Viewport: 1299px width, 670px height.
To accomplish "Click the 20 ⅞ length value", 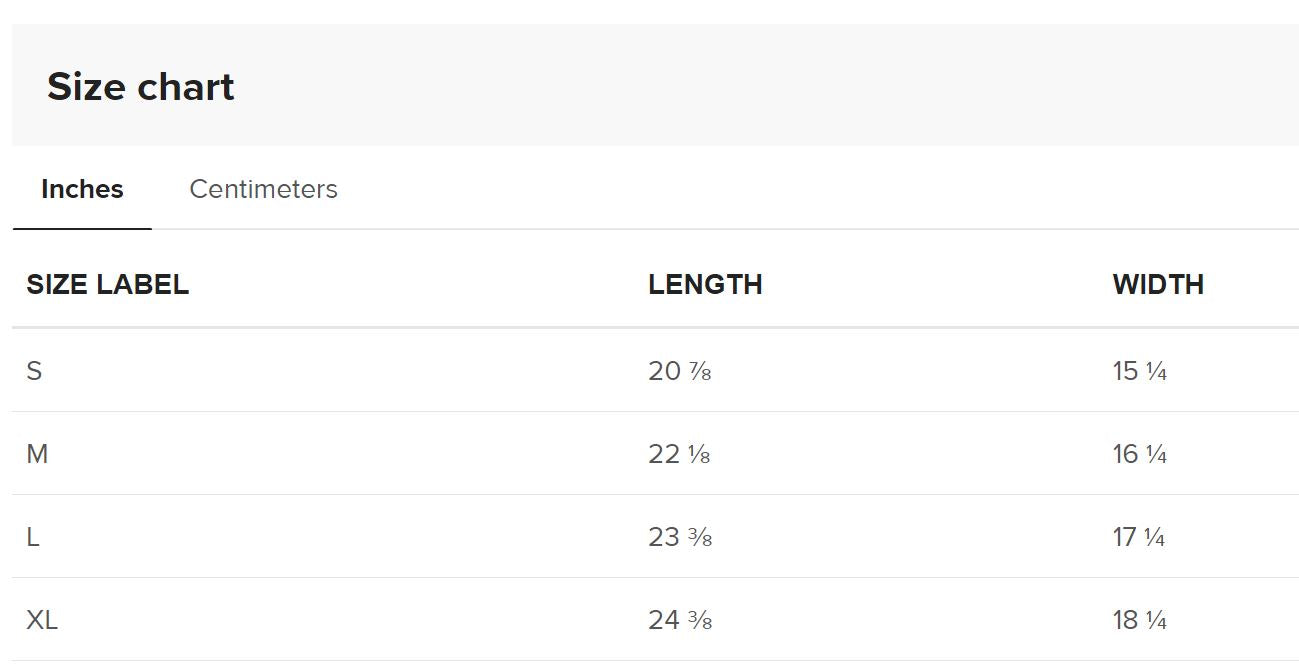I will click(x=679, y=371).
